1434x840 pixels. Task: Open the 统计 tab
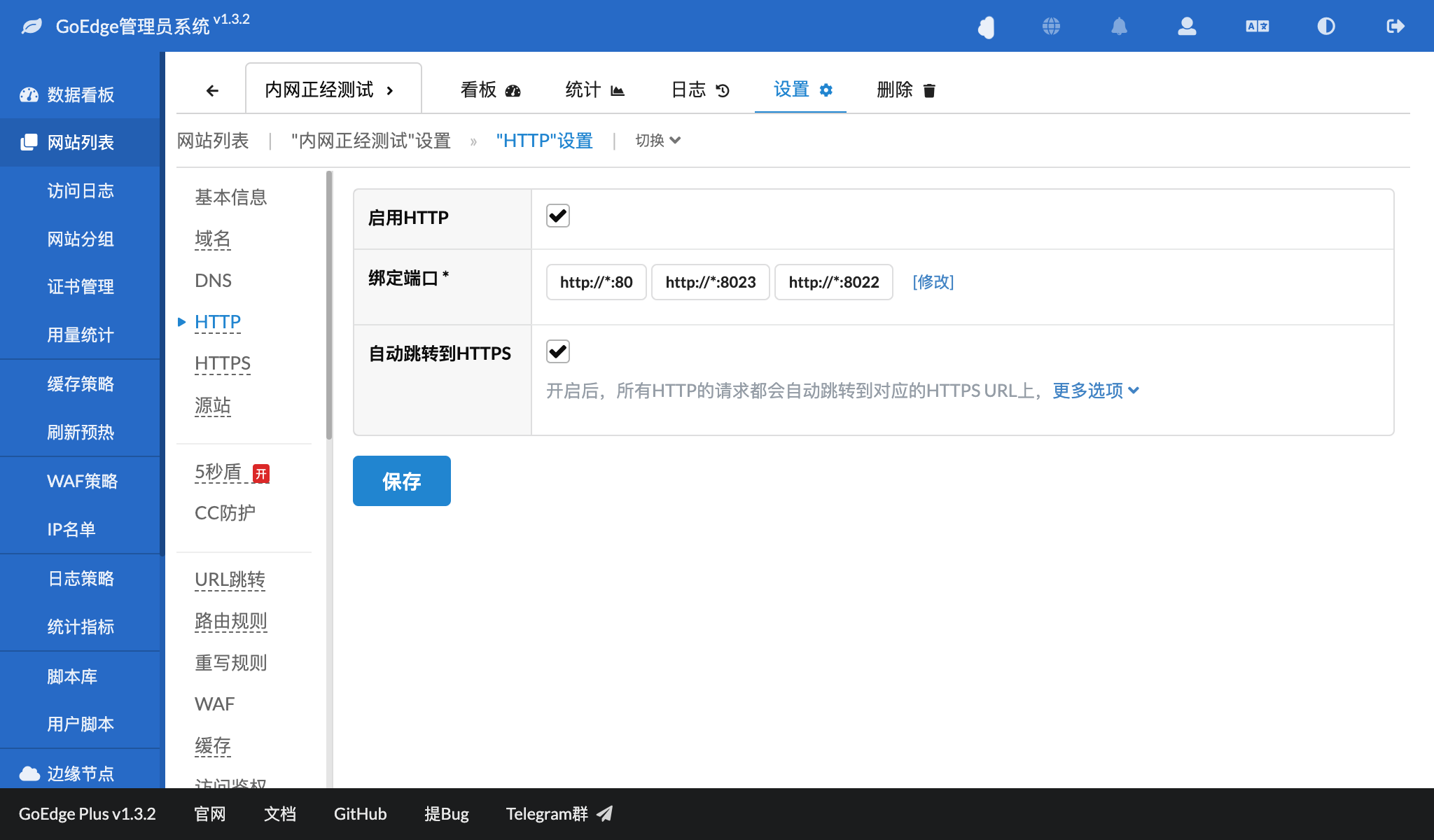[x=595, y=90]
